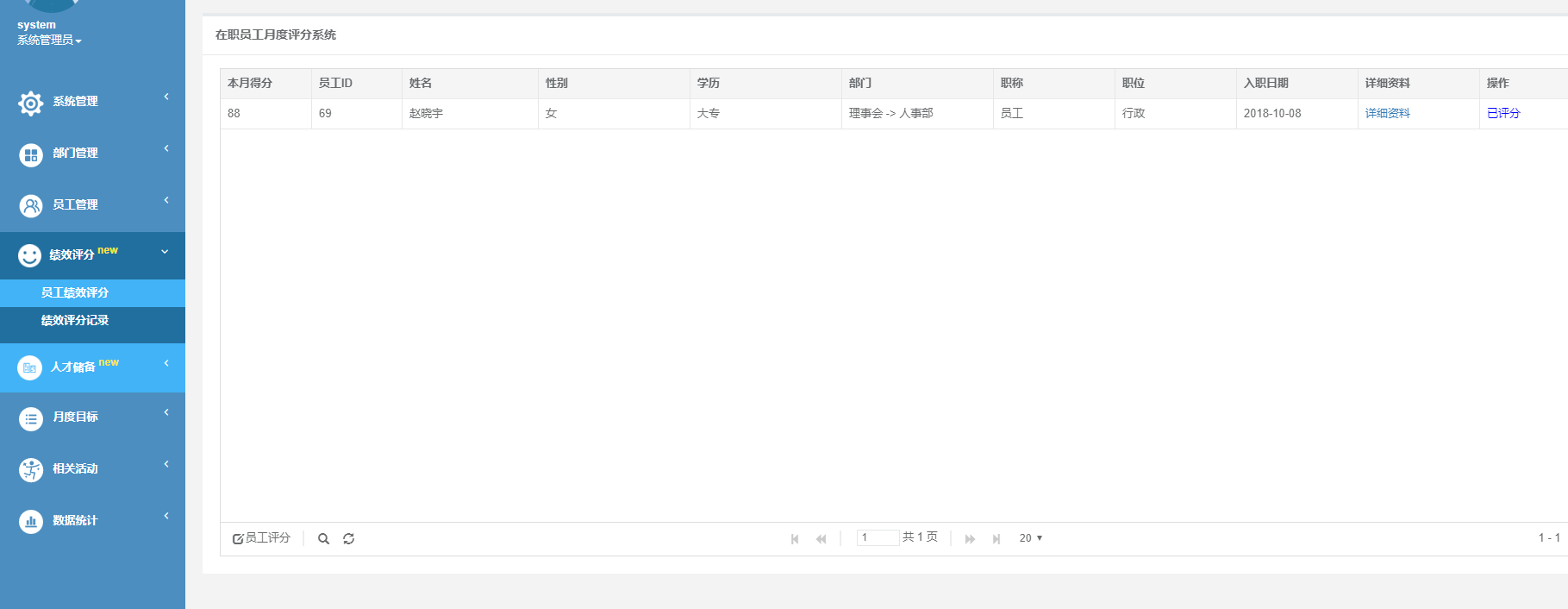The height and width of the screenshot is (609, 1568).
Task: Open 绩效评分记录 submenu item
Action: [x=75, y=321]
